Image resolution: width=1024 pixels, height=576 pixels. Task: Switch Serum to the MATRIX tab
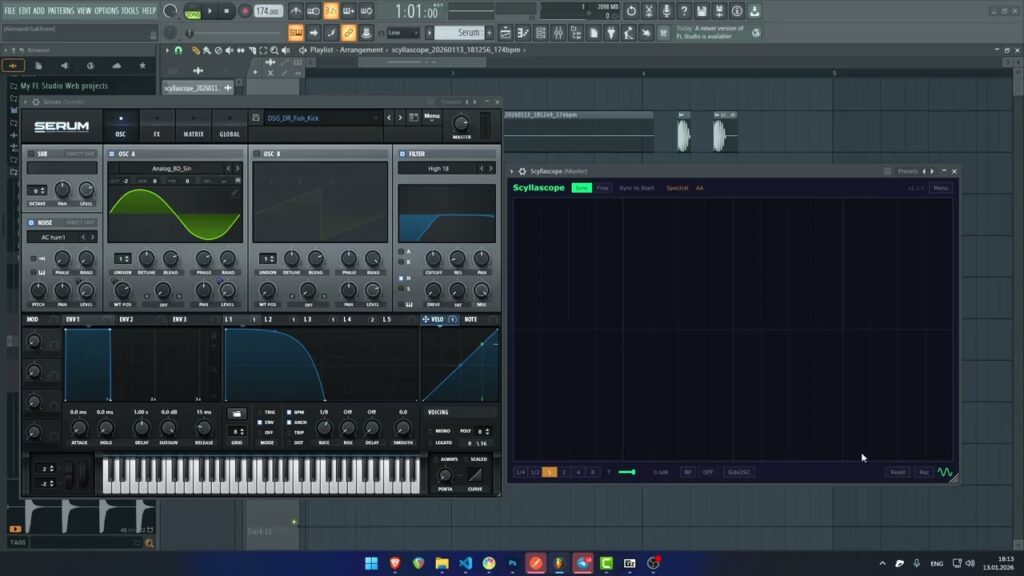click(x=193, y=125)
